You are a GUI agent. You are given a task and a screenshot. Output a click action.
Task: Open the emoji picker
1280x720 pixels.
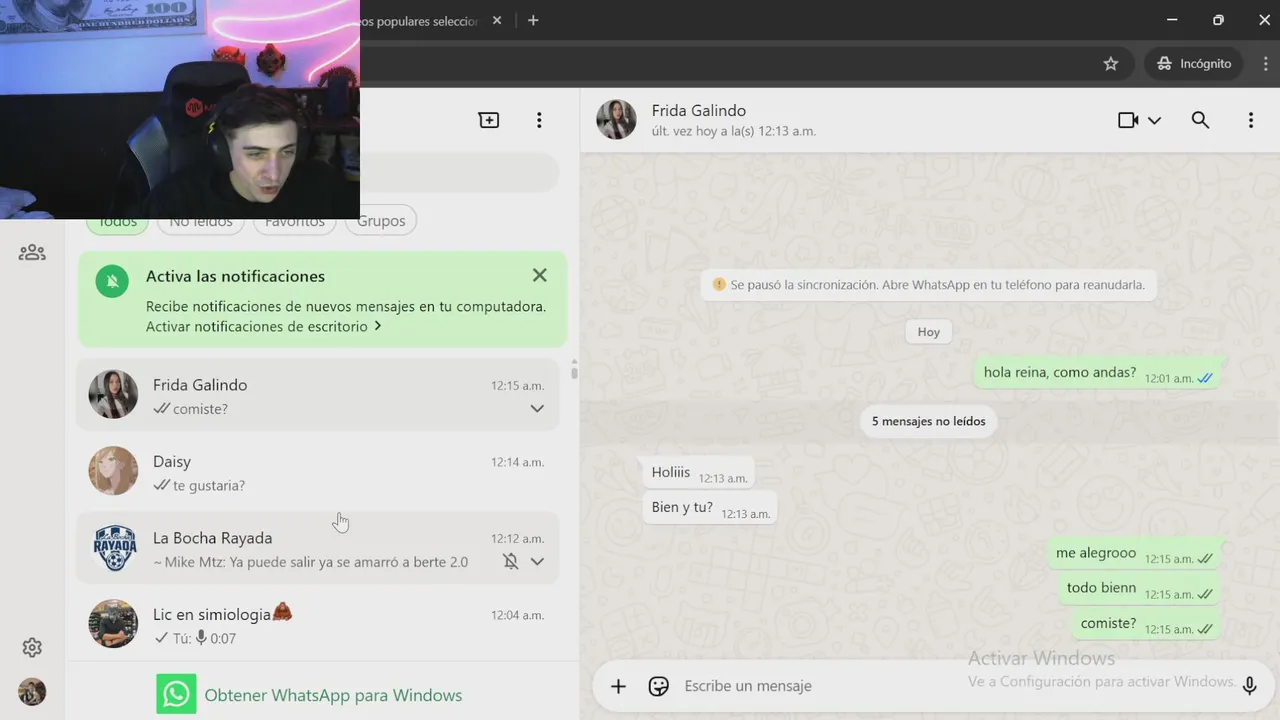[x=658, y=686]
